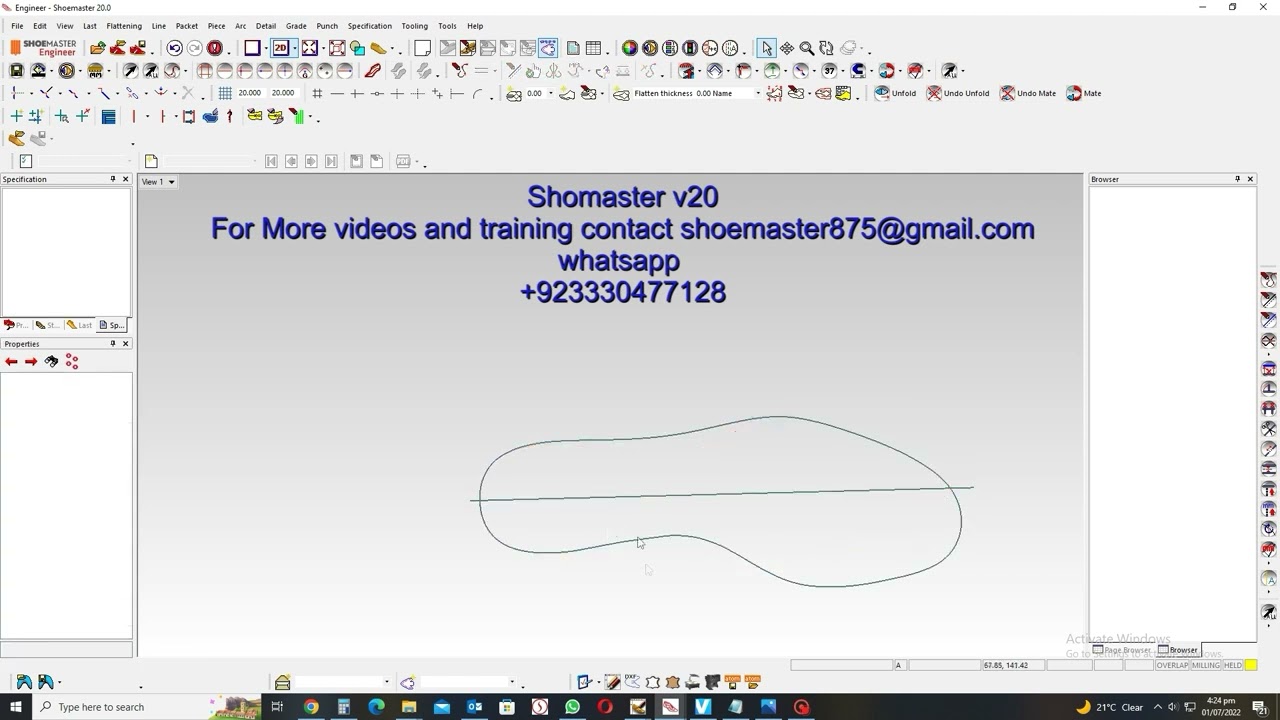Click the blue add-point plus icon
Viewport: 1280px width, 720px height.
click(x=16, y=116)
